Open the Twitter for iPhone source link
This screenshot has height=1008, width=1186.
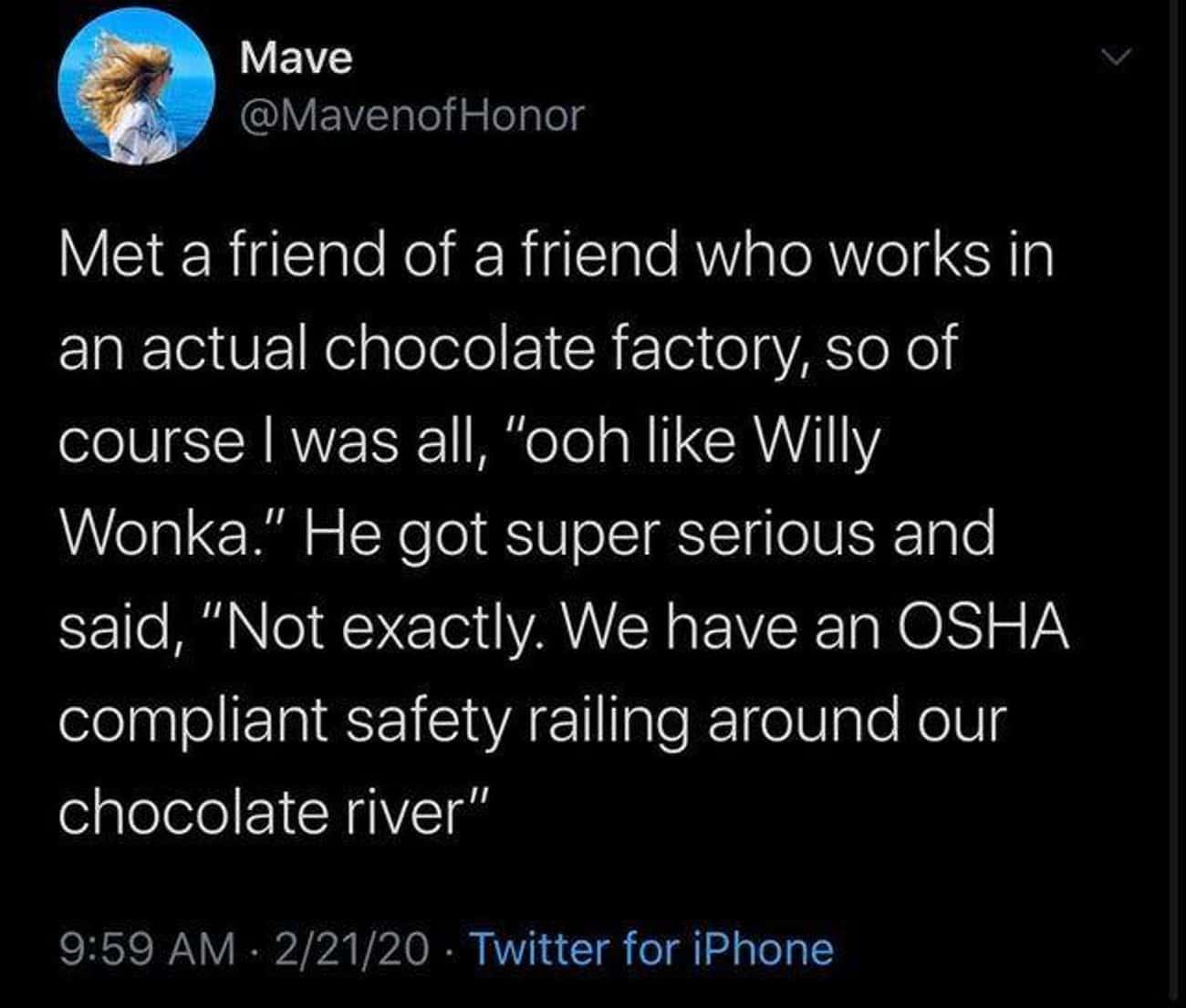650,950
